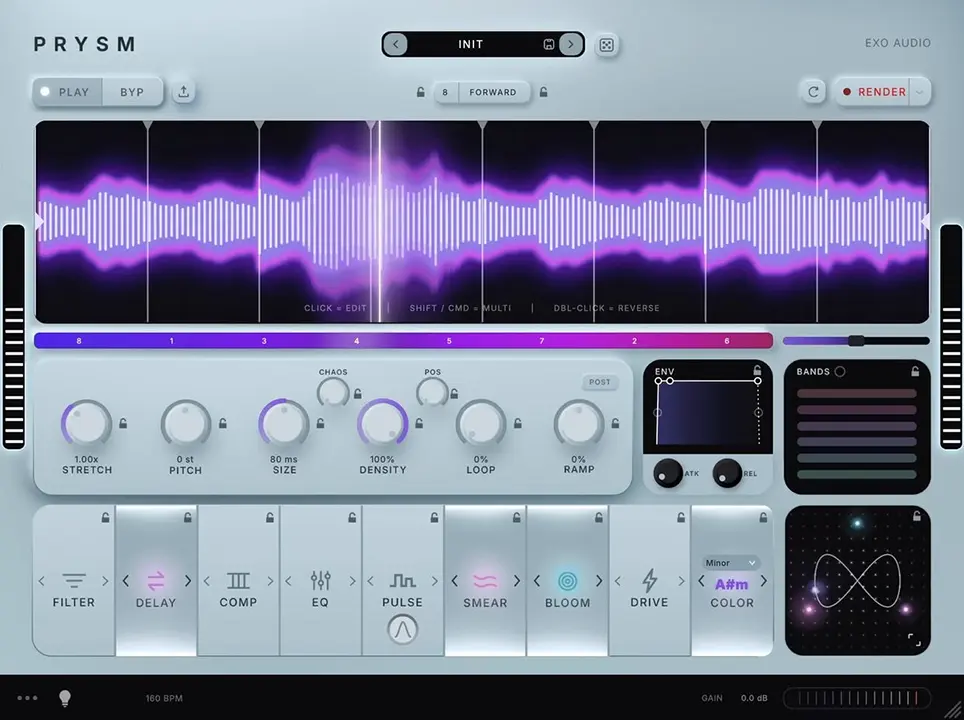Screen dimensions: 964x720
Task: Click the POST button
Action: (599, 382)
